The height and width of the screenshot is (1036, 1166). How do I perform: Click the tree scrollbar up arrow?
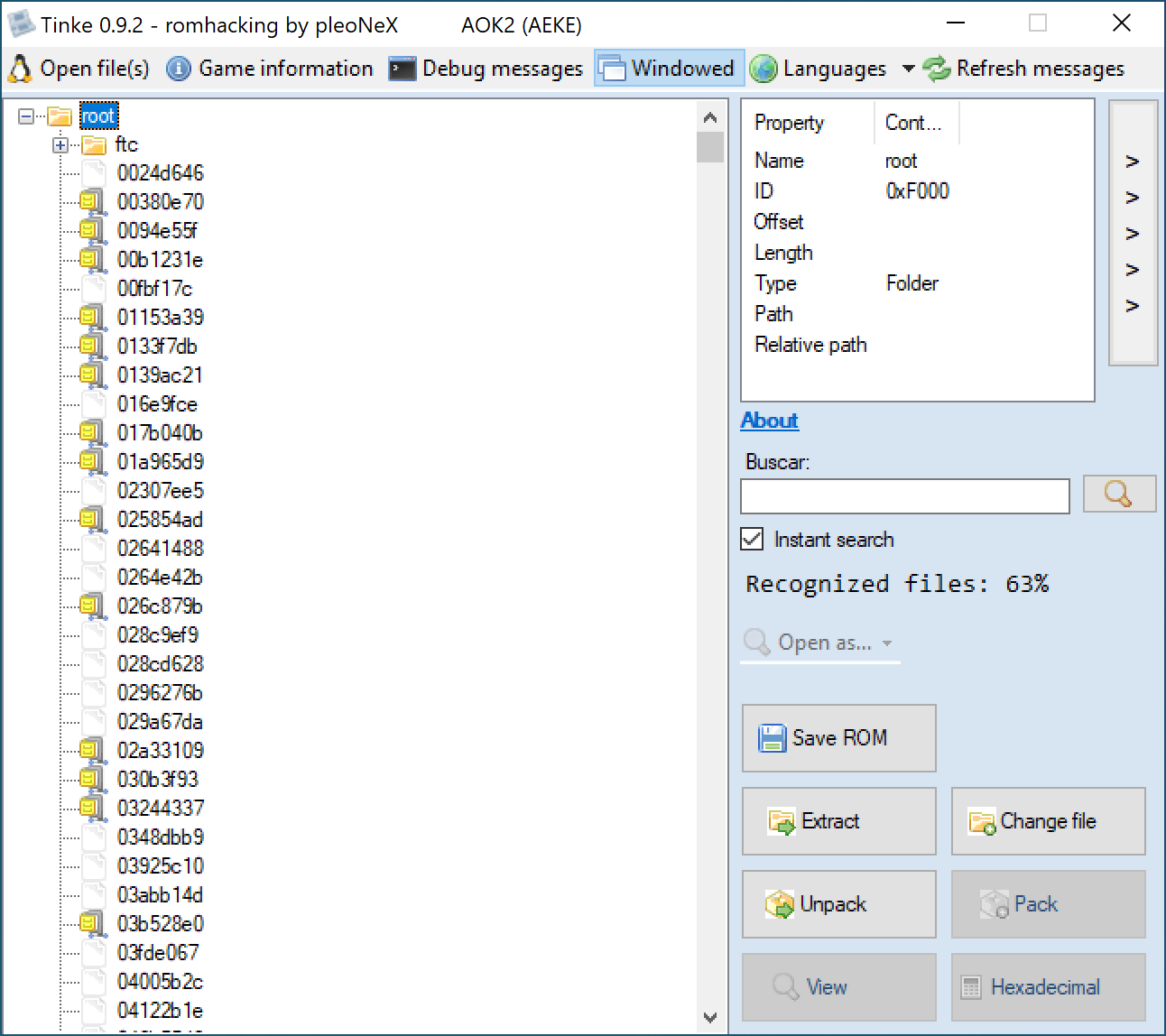710,117
